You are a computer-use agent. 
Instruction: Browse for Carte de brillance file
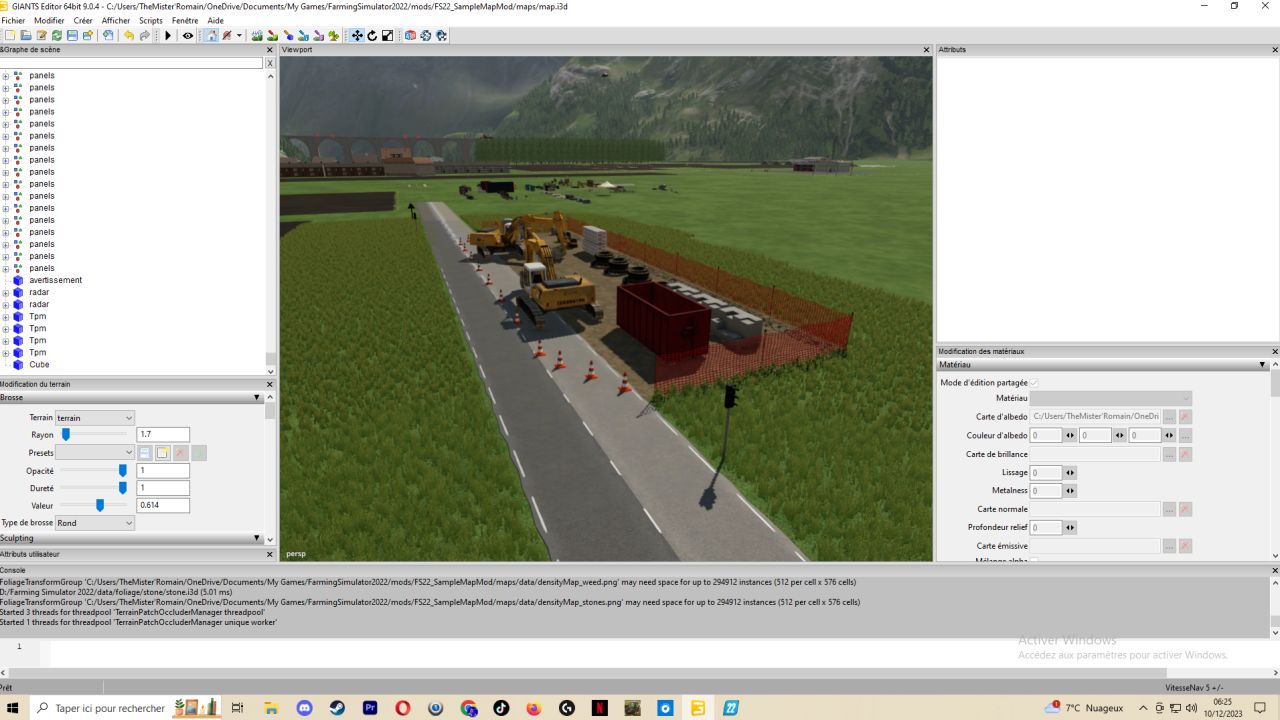(1169, 454)
